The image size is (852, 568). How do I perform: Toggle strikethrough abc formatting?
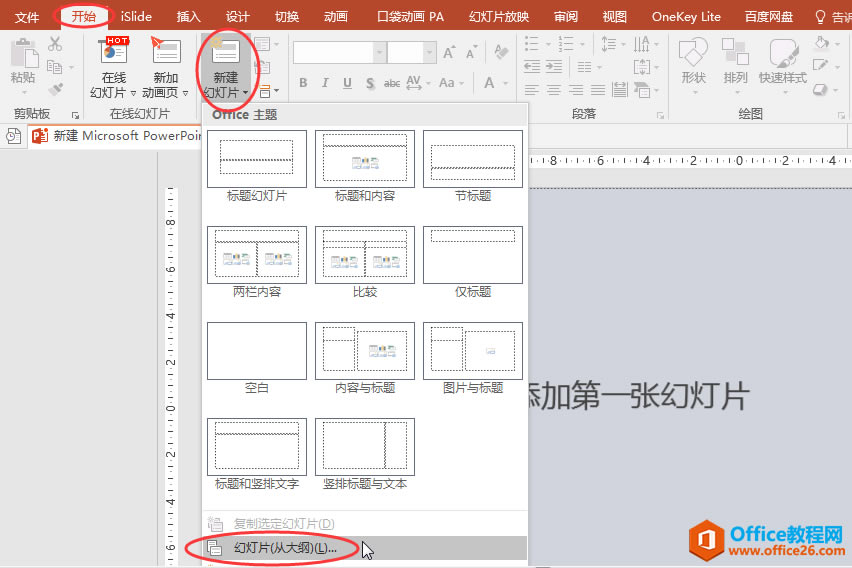tap(392, 84)
